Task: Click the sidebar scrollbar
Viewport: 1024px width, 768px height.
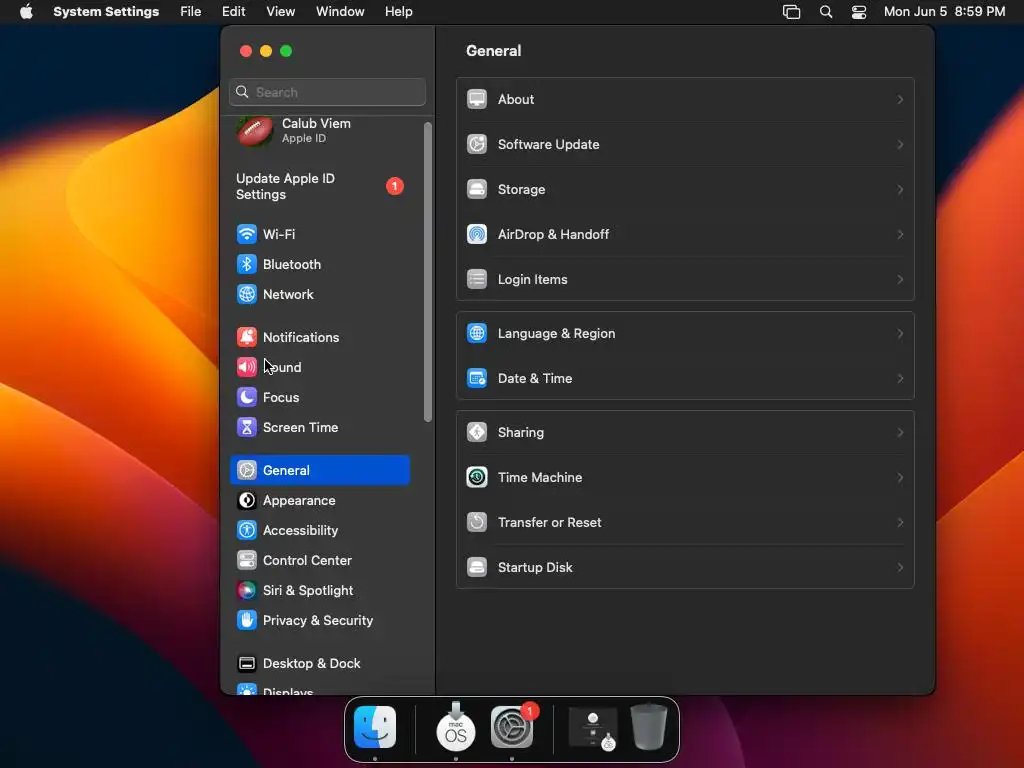Action: (428, 272)
